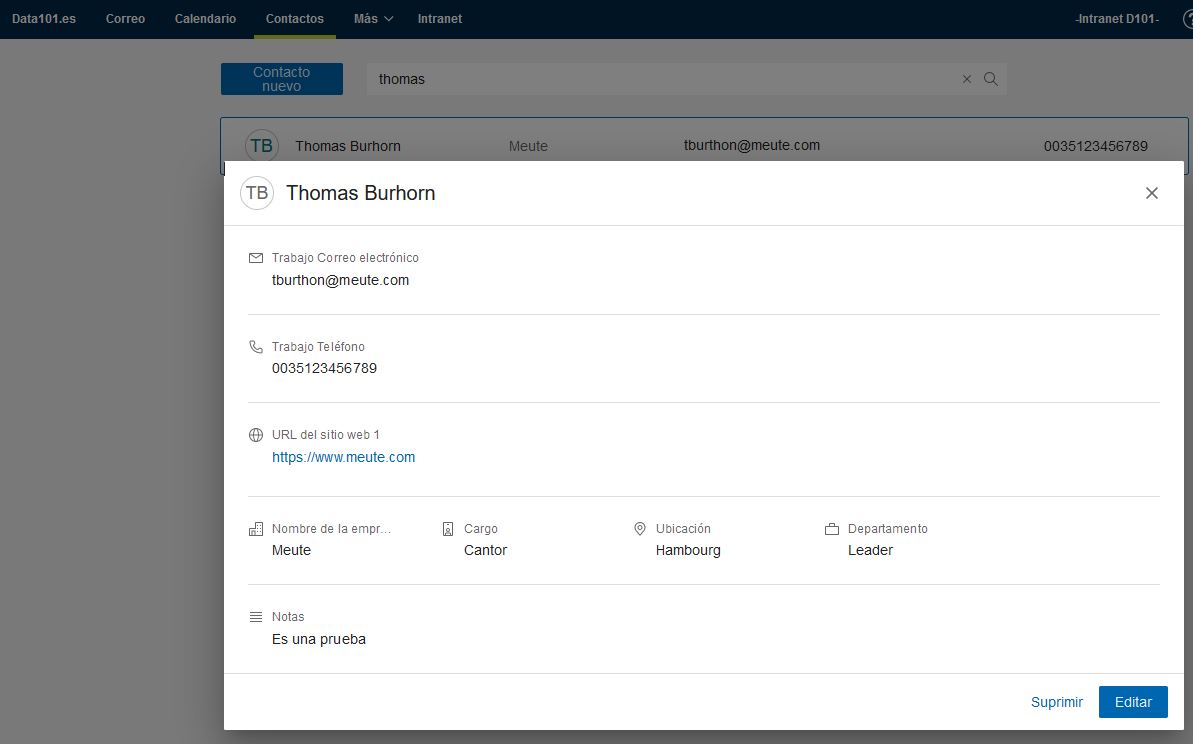Clear the search field with the X
This screenshot has width=1193, height=744.
[x=967, y=79]
